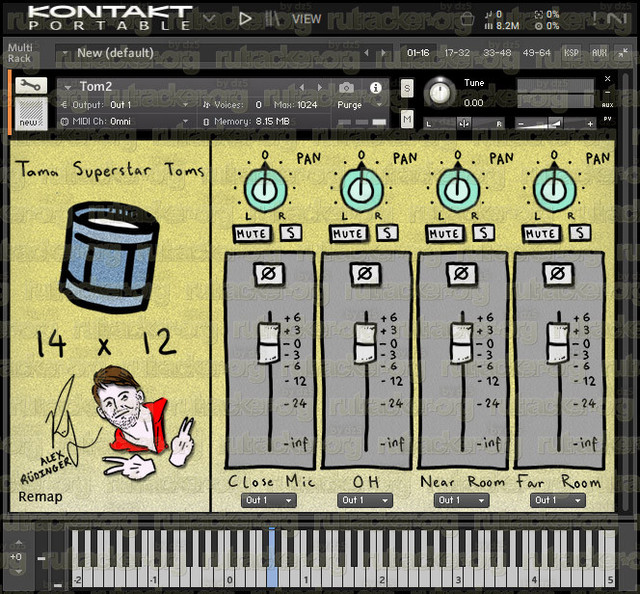This screenshot has height=594, width=640.
Task: Click the play button in Kontakt header
Action: [245, 18]
